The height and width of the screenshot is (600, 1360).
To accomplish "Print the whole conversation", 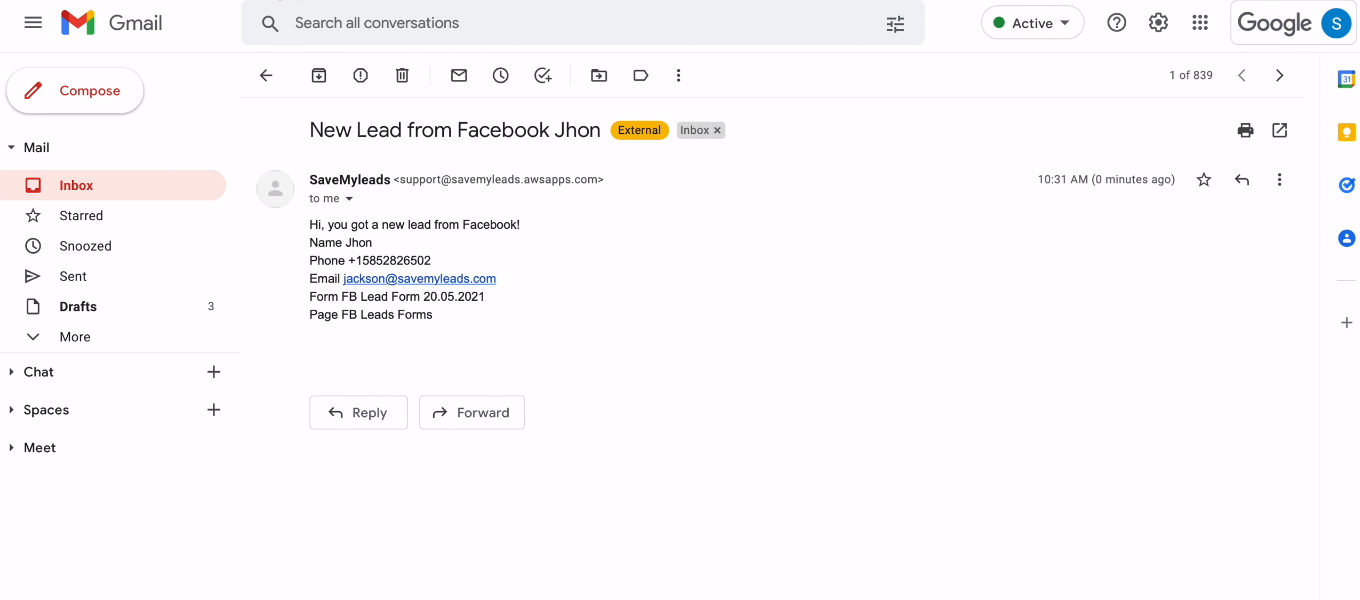I will point(1245,130).
